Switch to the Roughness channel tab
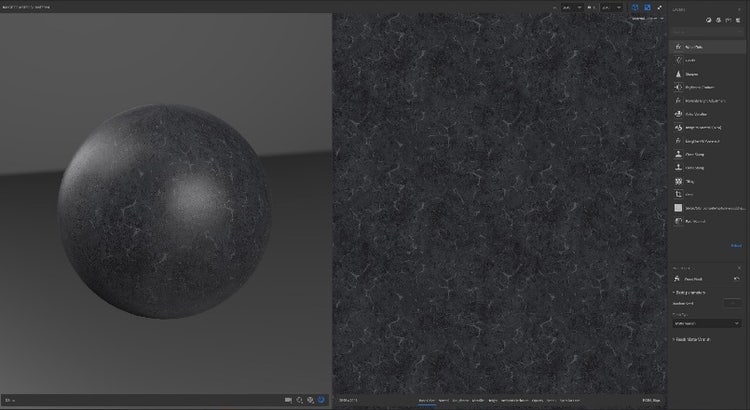The width and height of the screenshot is (750, 410). pyautogui.click(x=461, y=400)
